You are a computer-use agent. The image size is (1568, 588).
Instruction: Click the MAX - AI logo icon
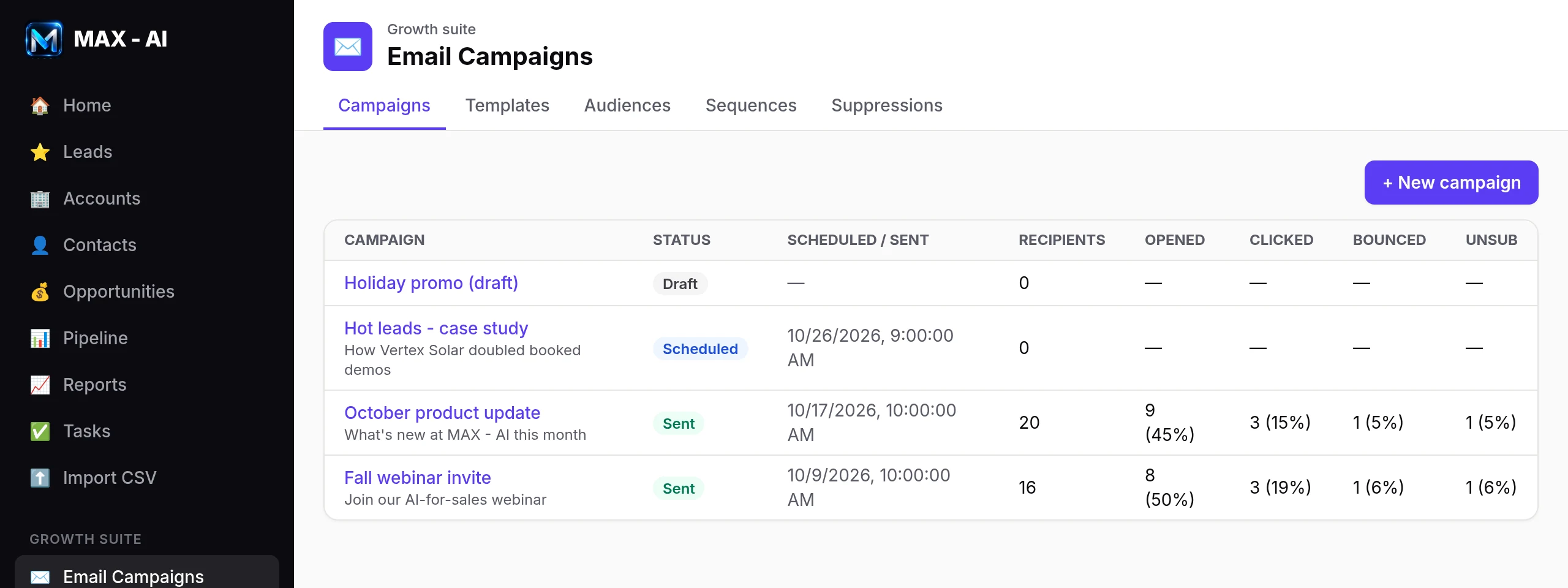[x=44, y=39]
